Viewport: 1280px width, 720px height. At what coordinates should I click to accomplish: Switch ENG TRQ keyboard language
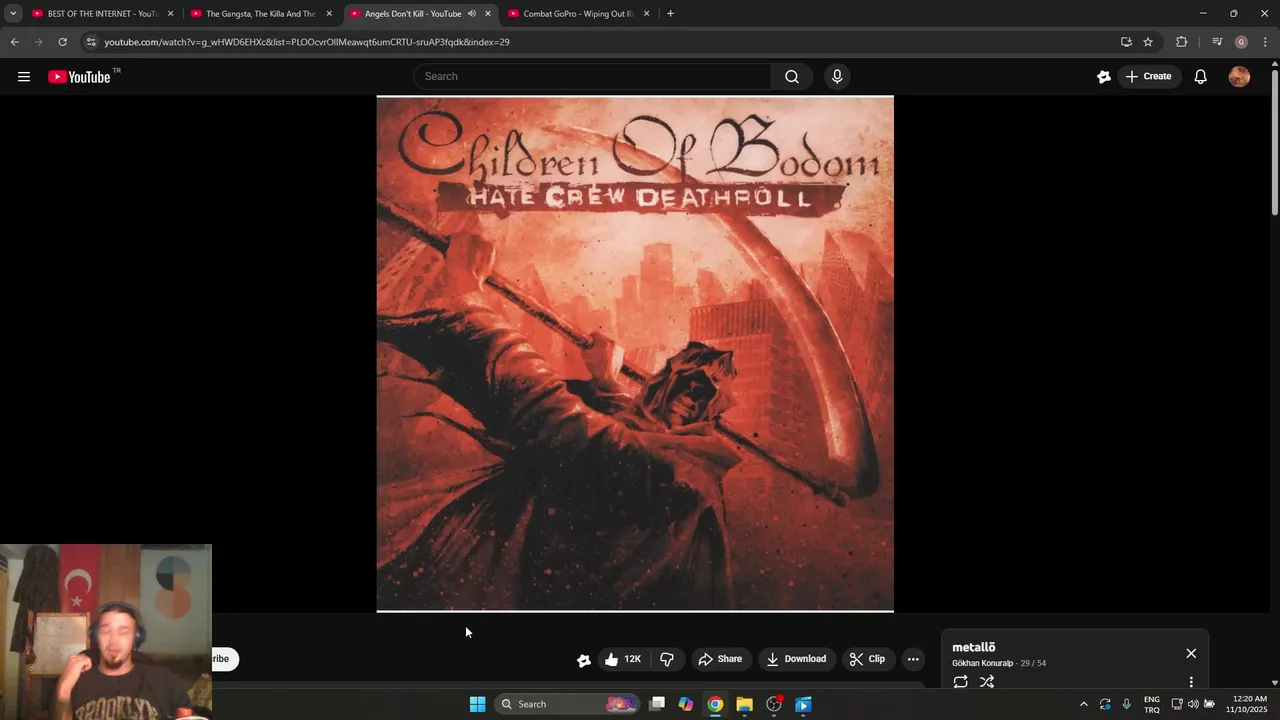tap(1152, 704)
